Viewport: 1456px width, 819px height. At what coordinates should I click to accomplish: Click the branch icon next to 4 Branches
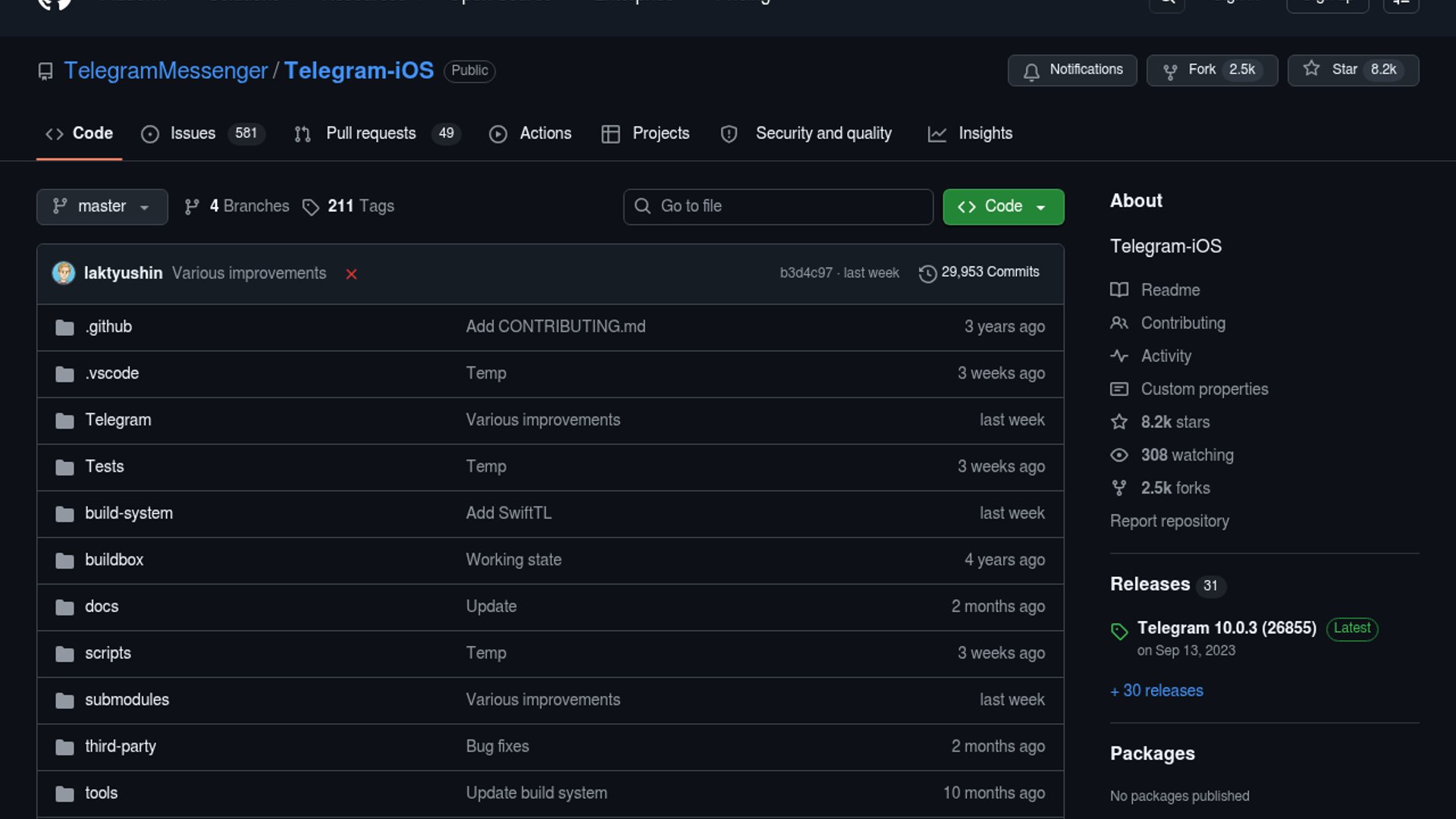[x=192, y=206]
